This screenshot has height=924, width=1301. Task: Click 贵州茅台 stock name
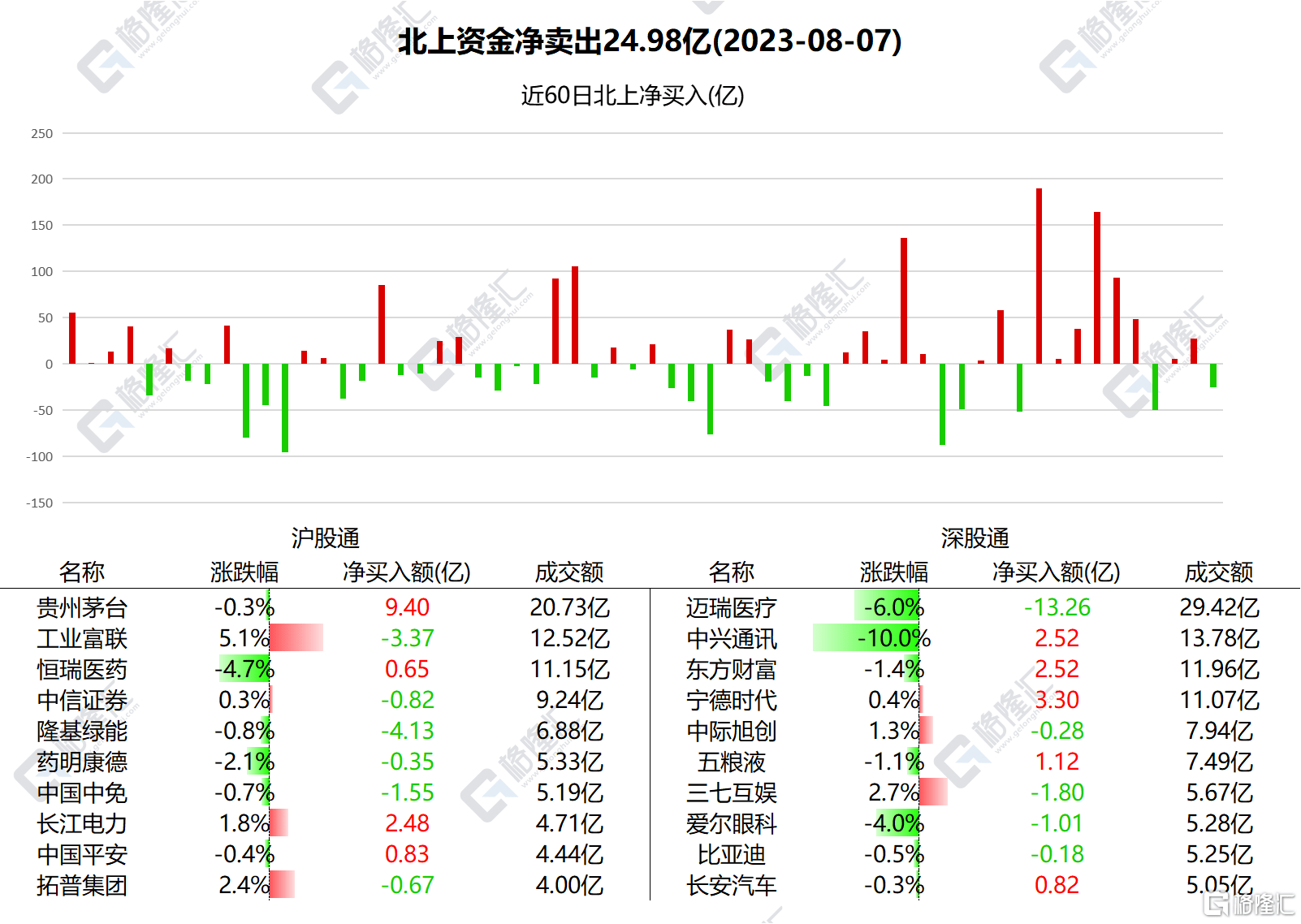pyautogui.click(x=82, y=607)
